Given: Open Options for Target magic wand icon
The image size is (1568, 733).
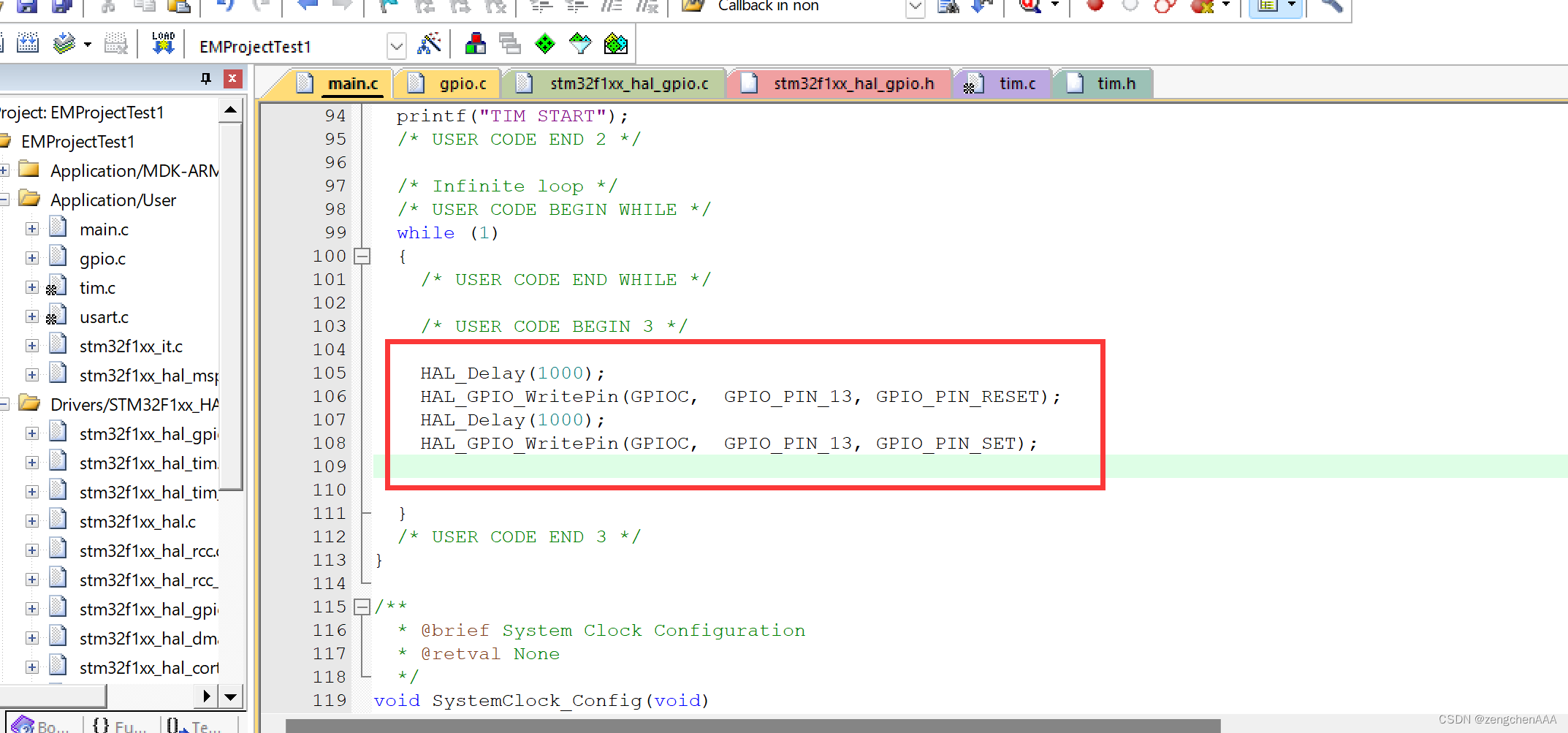Looking at the screenshot, I should [x=429, y=44].
